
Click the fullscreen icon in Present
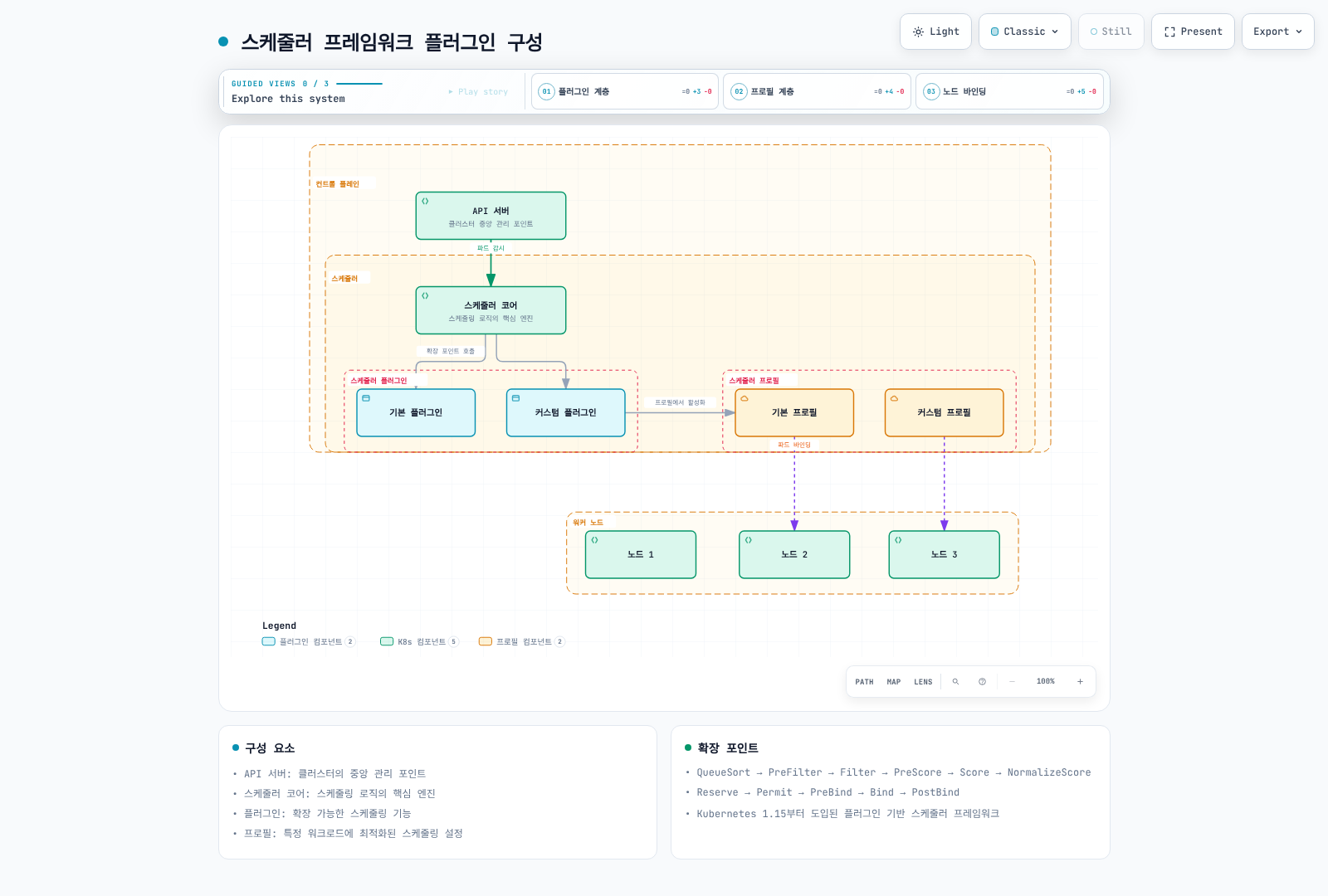pos(1169,32)
